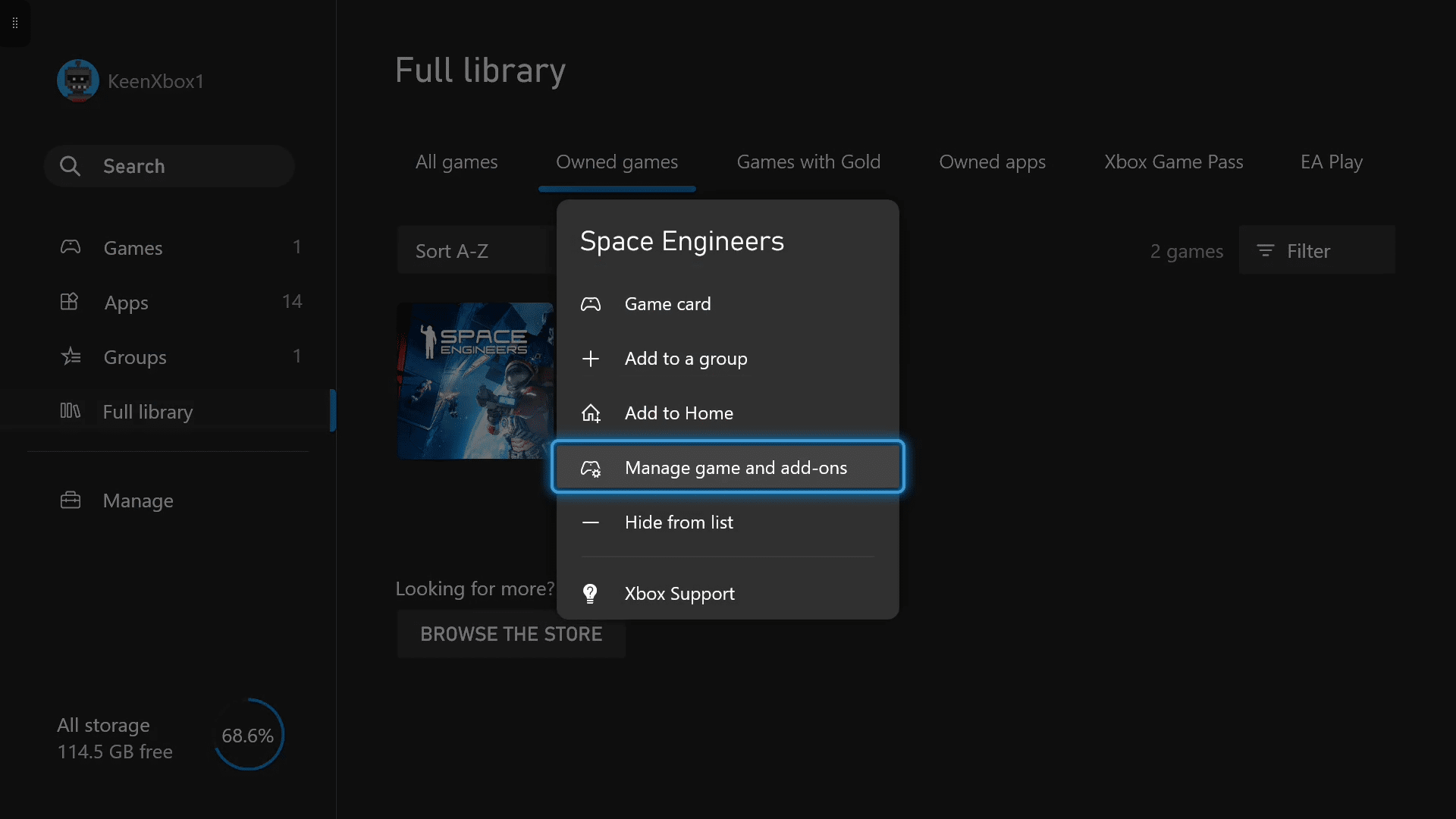1456x819 pixels.
Task: Choose Game card from context menu
Action: pos(727,304)
